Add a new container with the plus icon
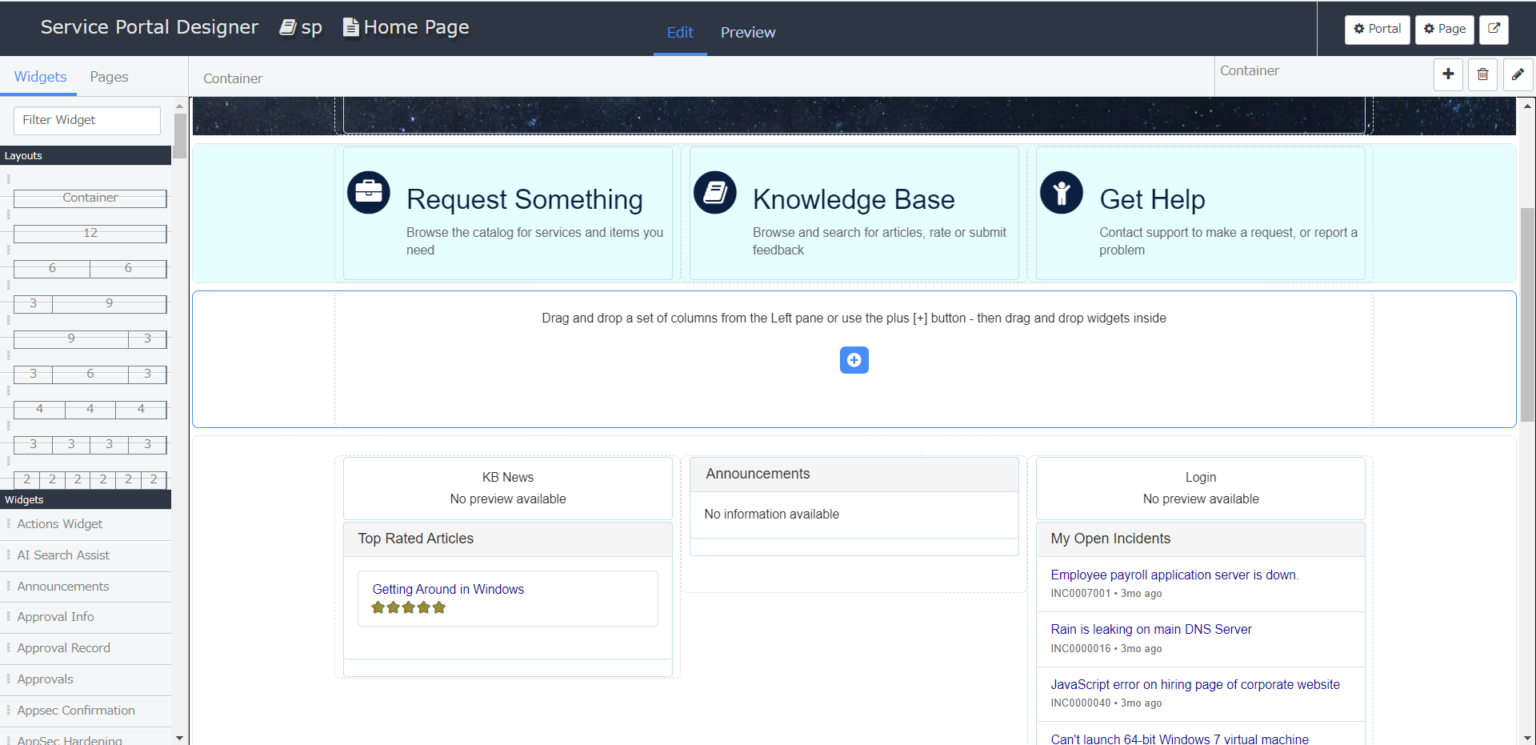This screenshot has height=745, width=1536. 1448,74
